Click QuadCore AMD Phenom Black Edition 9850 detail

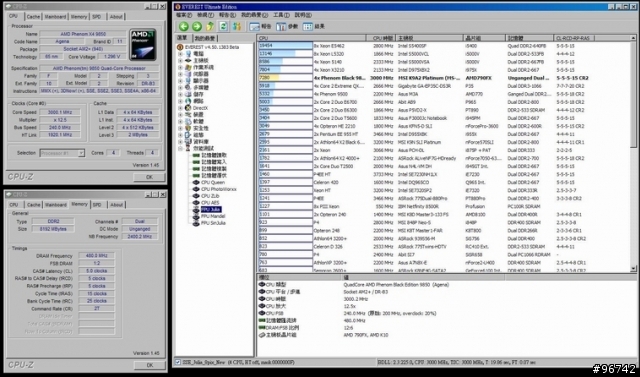[396, 284]
